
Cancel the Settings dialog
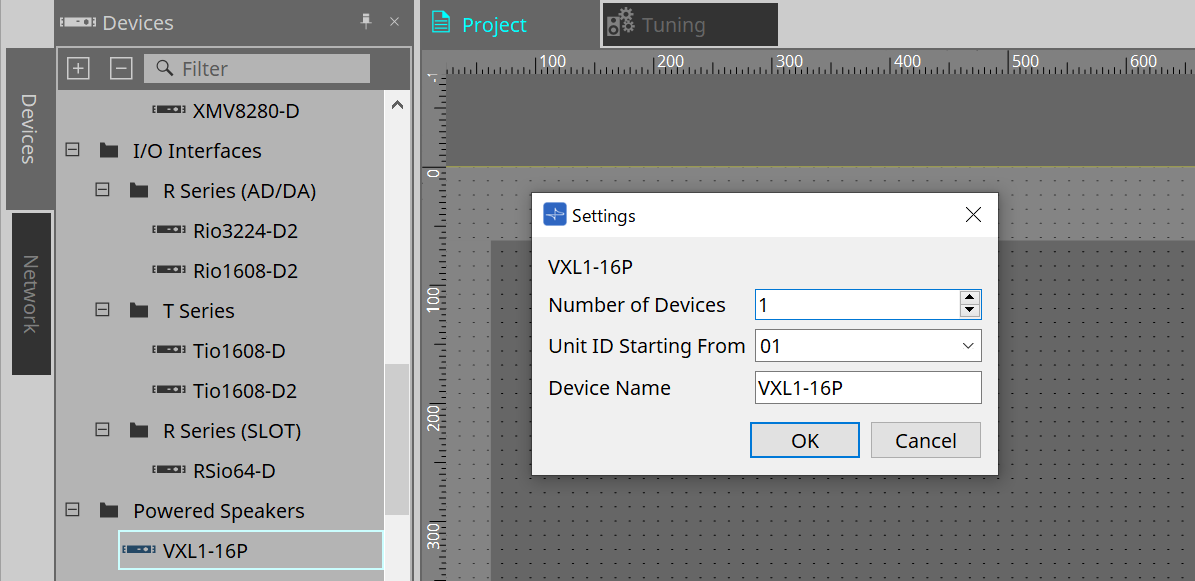925,440
